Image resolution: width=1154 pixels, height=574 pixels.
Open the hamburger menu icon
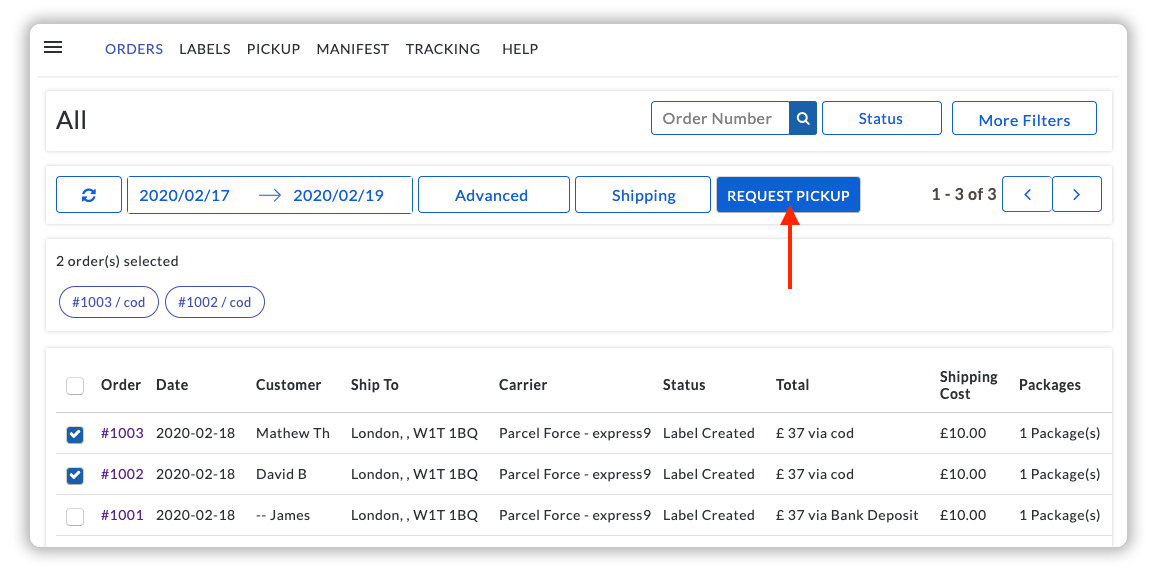[x=53, y=47]
